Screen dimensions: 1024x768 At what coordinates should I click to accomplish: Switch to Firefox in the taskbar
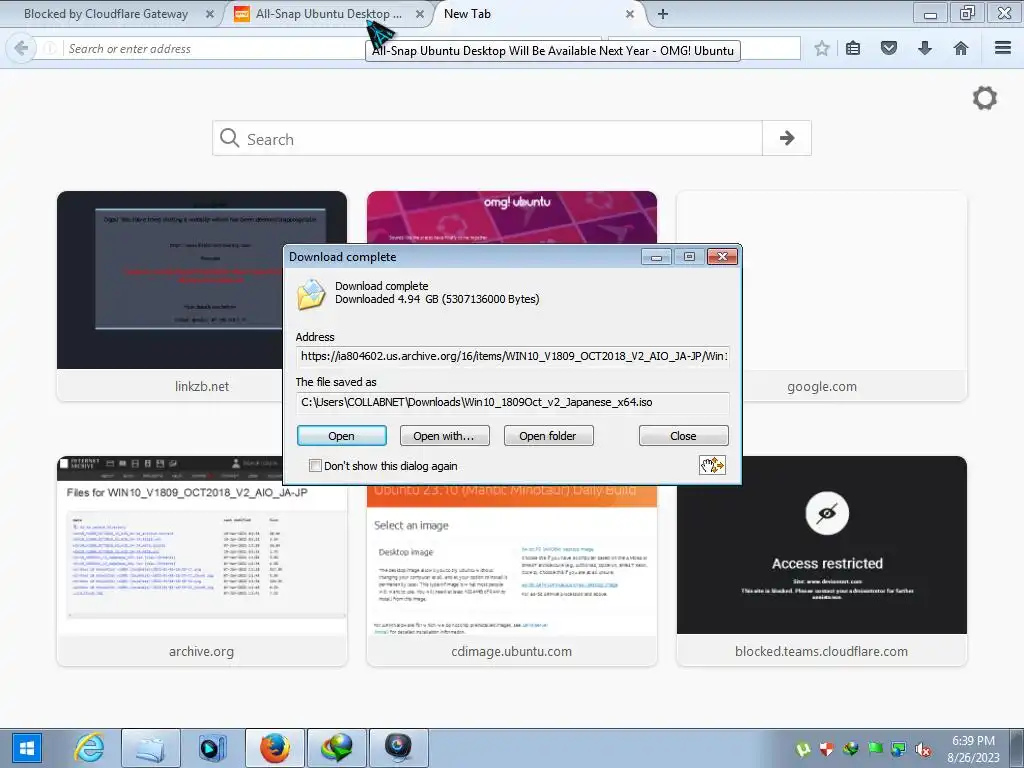point(275,748)
